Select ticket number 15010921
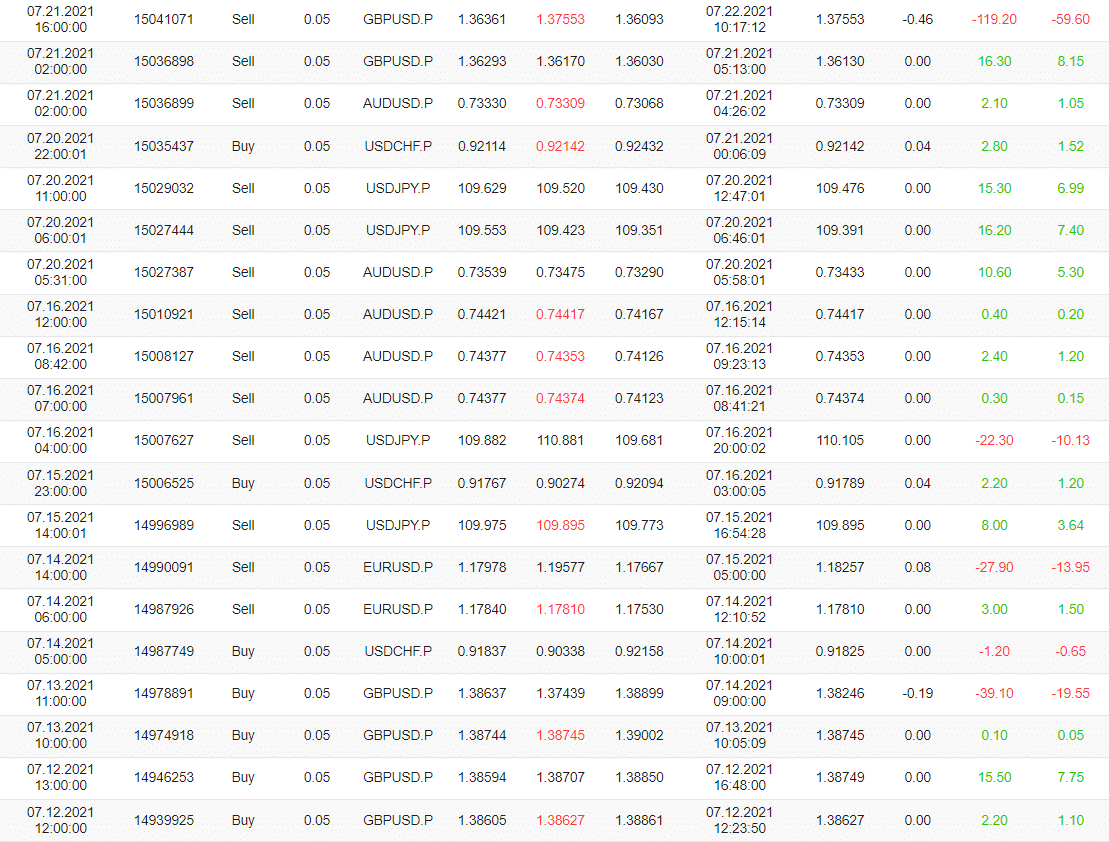Screen dimensions: 1109x842 (x=163, y=314)
